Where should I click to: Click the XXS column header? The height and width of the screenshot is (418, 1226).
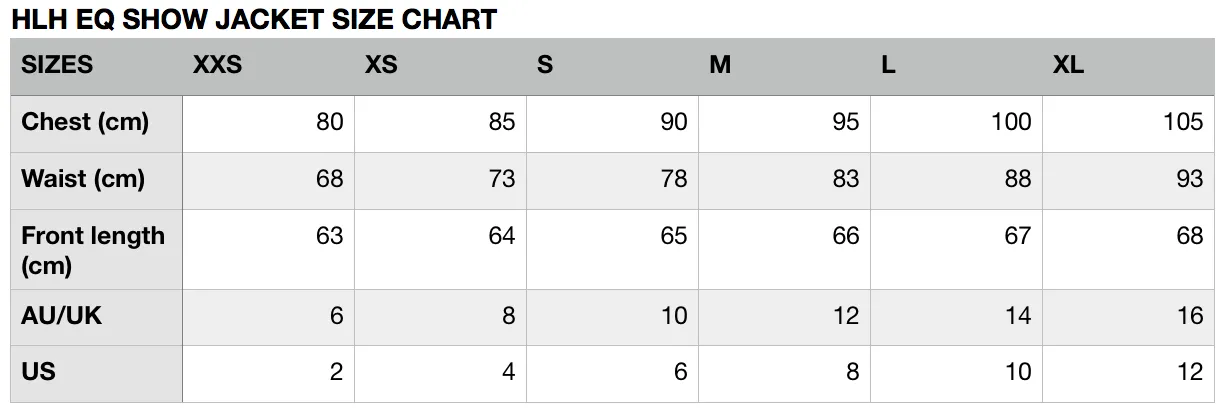coord(218,65)
